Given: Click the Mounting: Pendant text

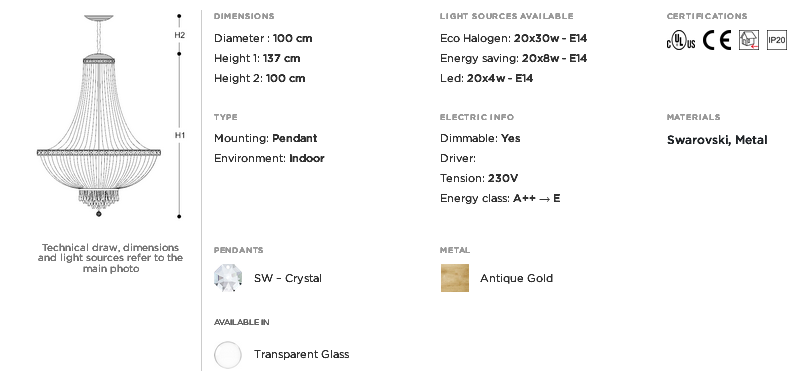Looking at the screenshot, I should click(265, 138).
